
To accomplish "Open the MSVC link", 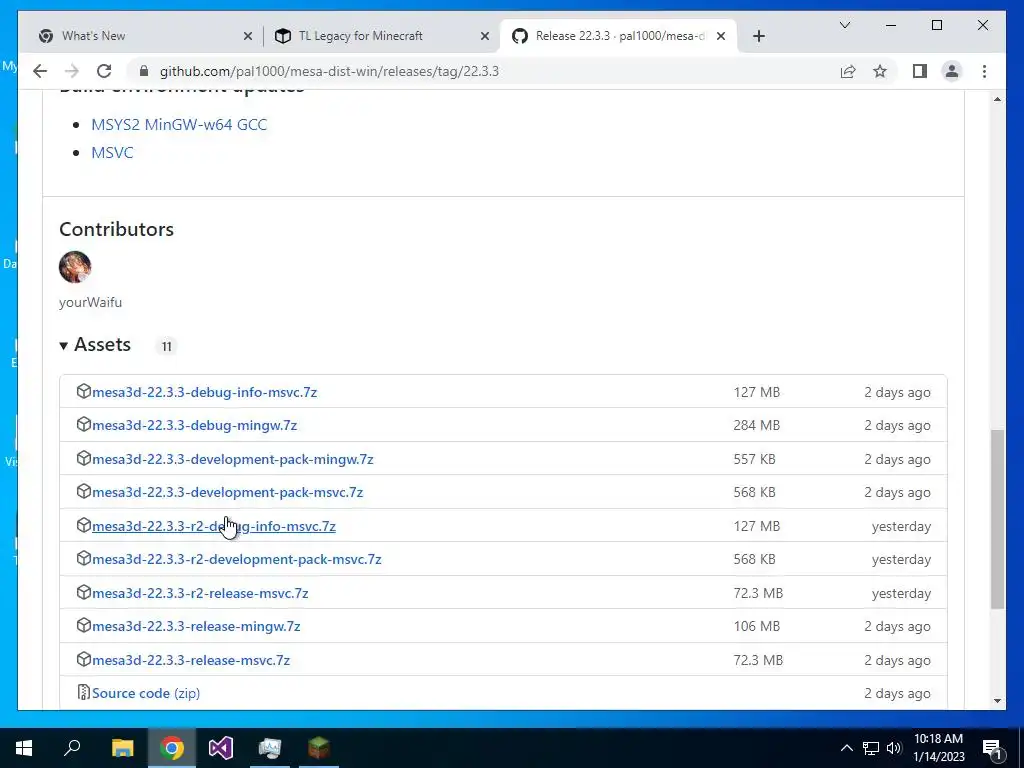I will (112, 152).
